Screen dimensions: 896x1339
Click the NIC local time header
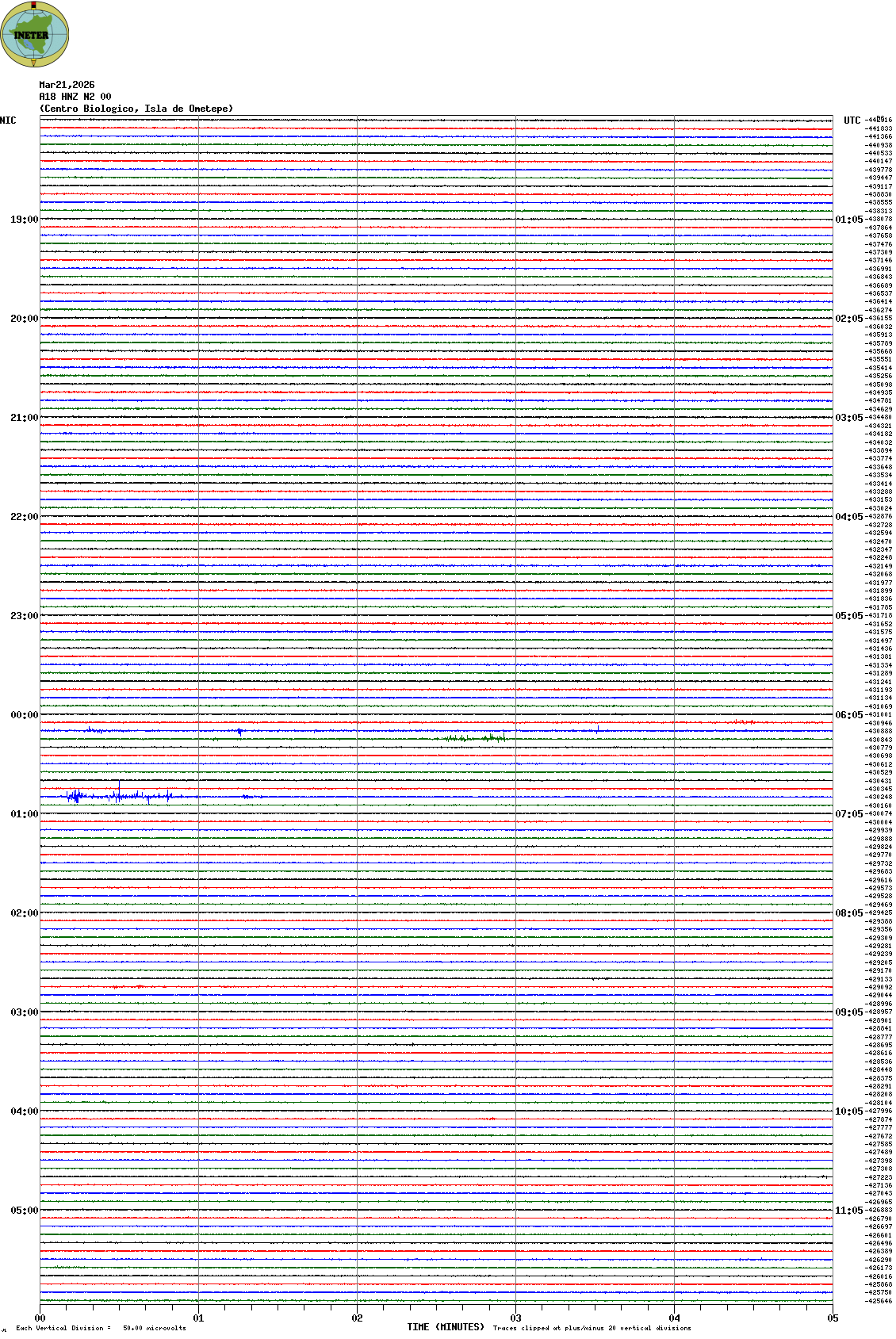(x=8, y=121)
